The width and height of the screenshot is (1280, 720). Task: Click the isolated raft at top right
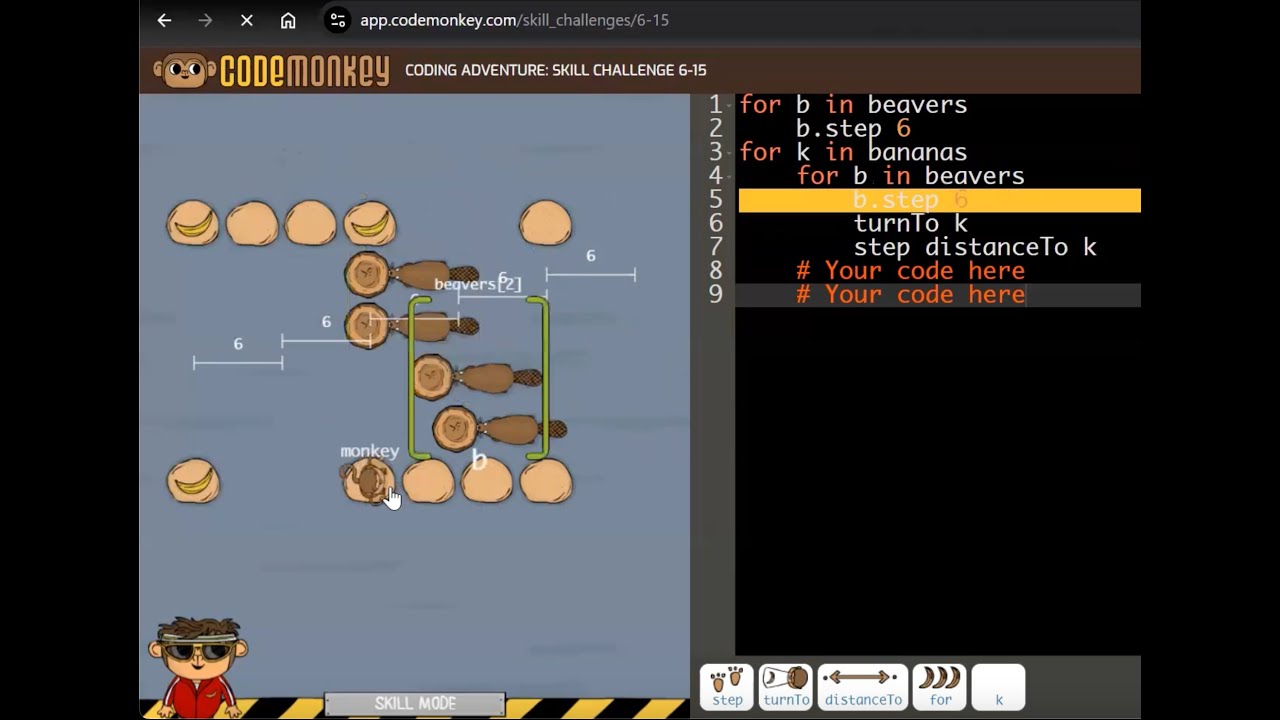(x=546, y=223)
